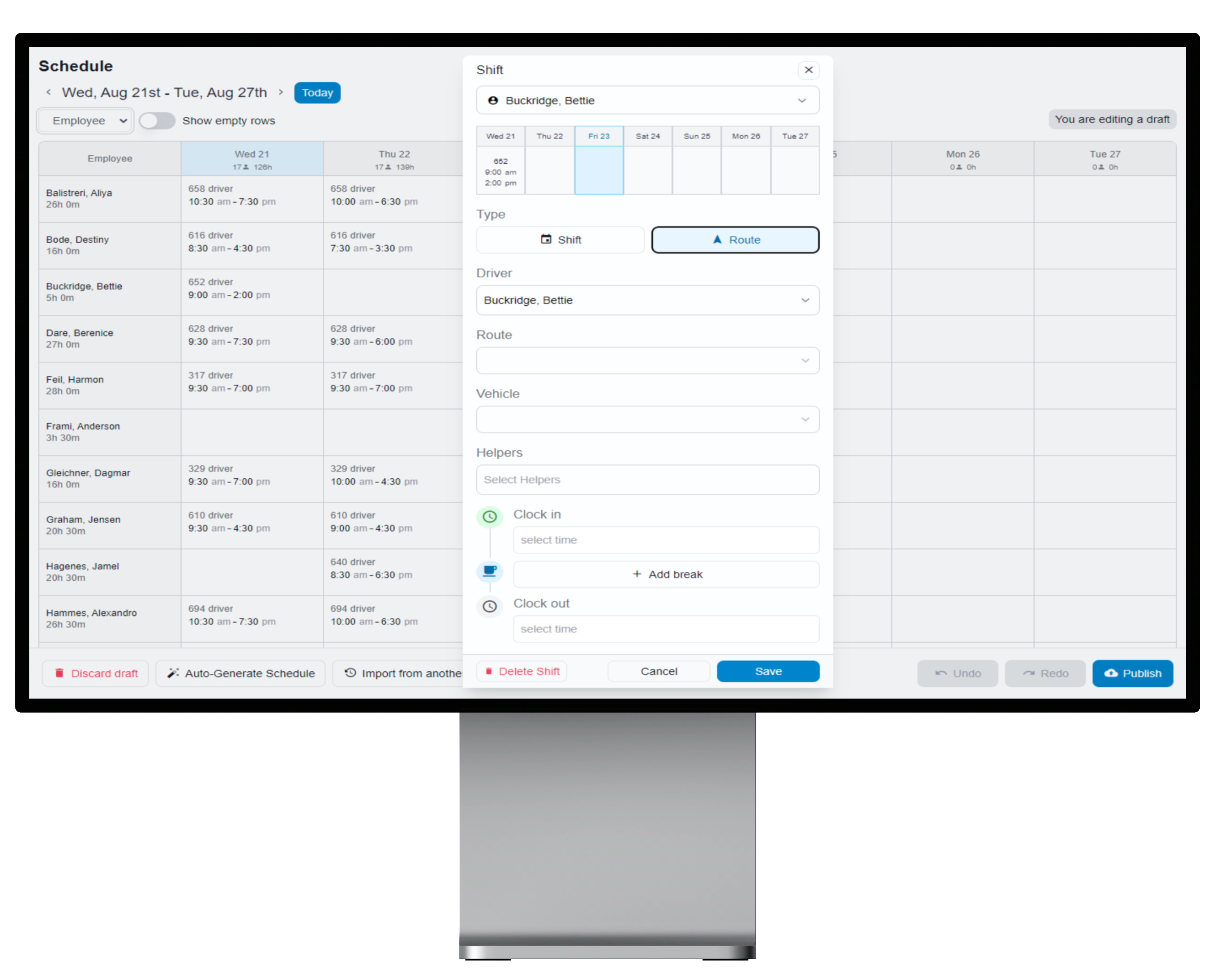Click the Select Helpers input field
1218x980 pixels.
(x=647, y=480)
